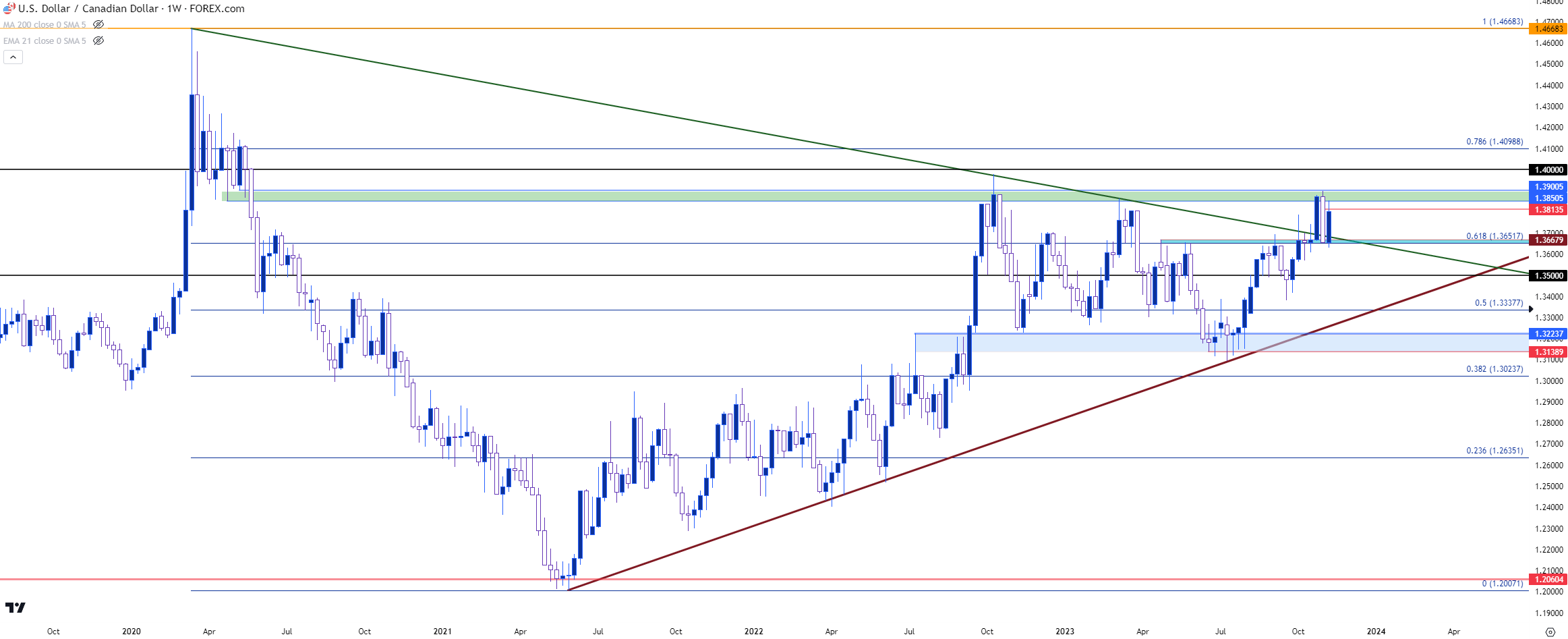Click the red 1.31389 price label
The width and height of the screenshot is (1568, 639).
click(1548, 352)
